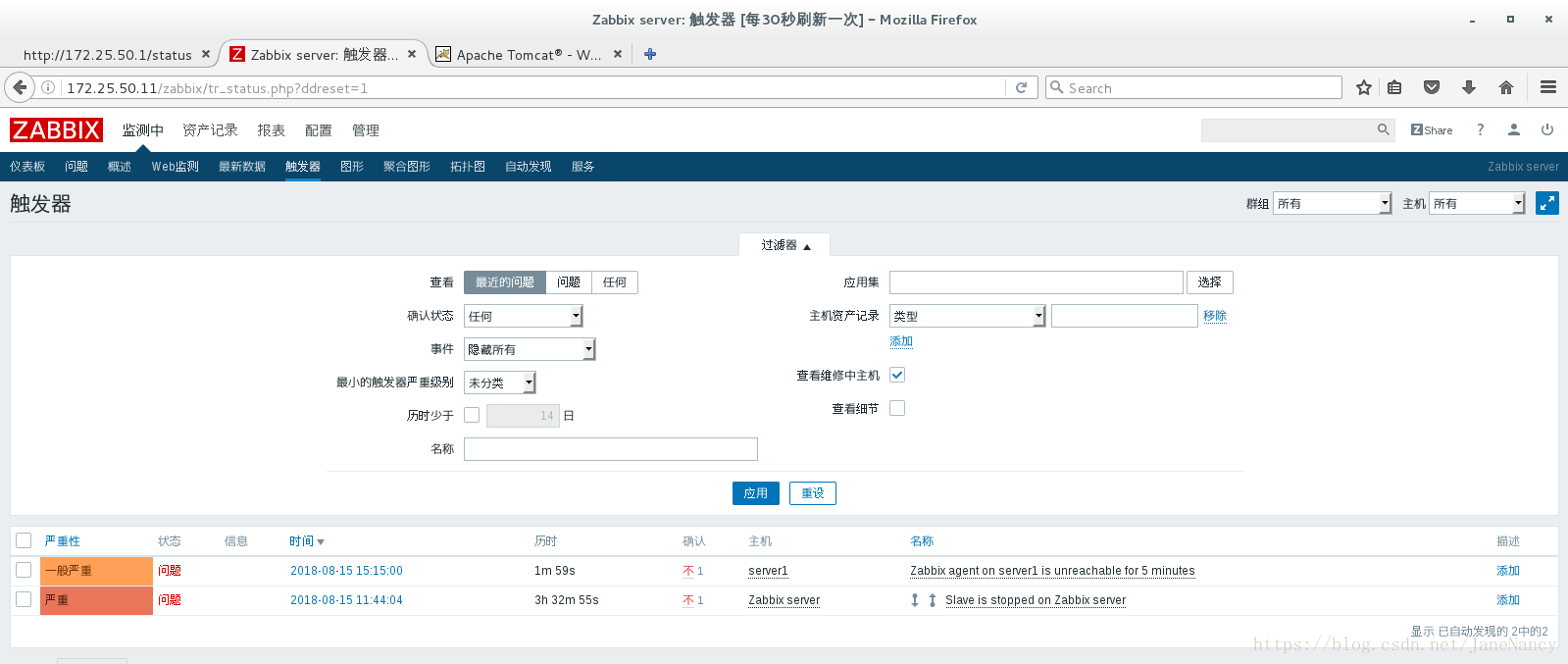Open 事件 dropdown

pos(530,349)
